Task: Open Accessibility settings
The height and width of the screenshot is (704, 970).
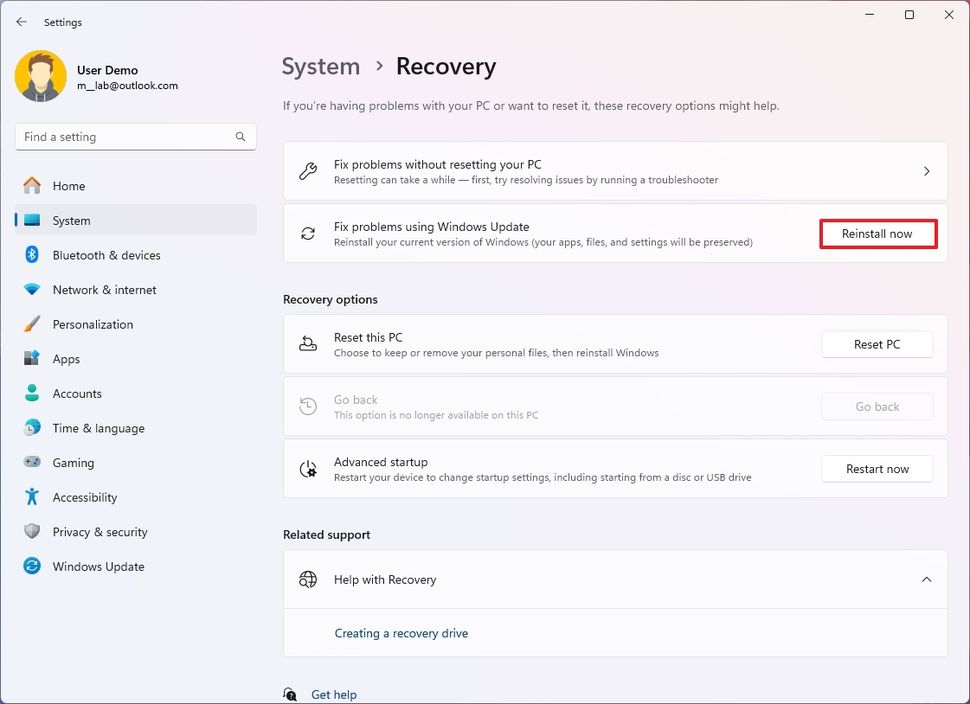Action: (84, 497)
